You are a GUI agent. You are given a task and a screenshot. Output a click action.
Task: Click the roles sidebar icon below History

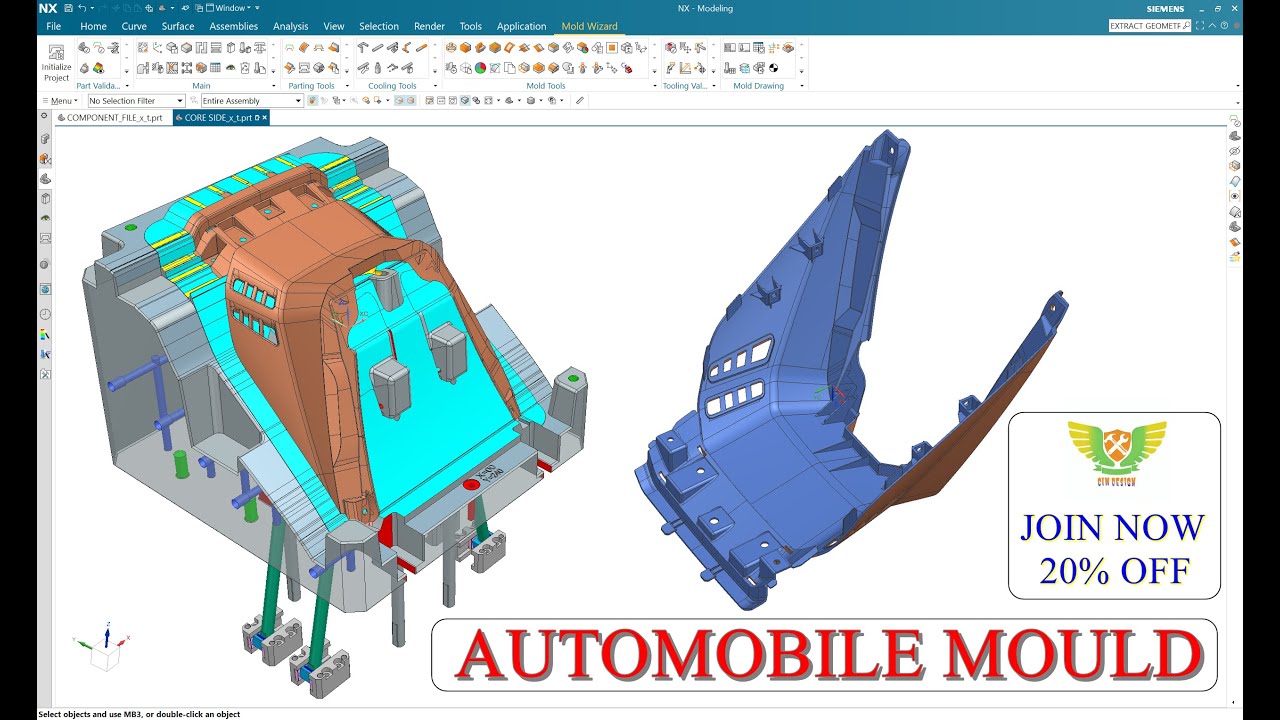45,334
